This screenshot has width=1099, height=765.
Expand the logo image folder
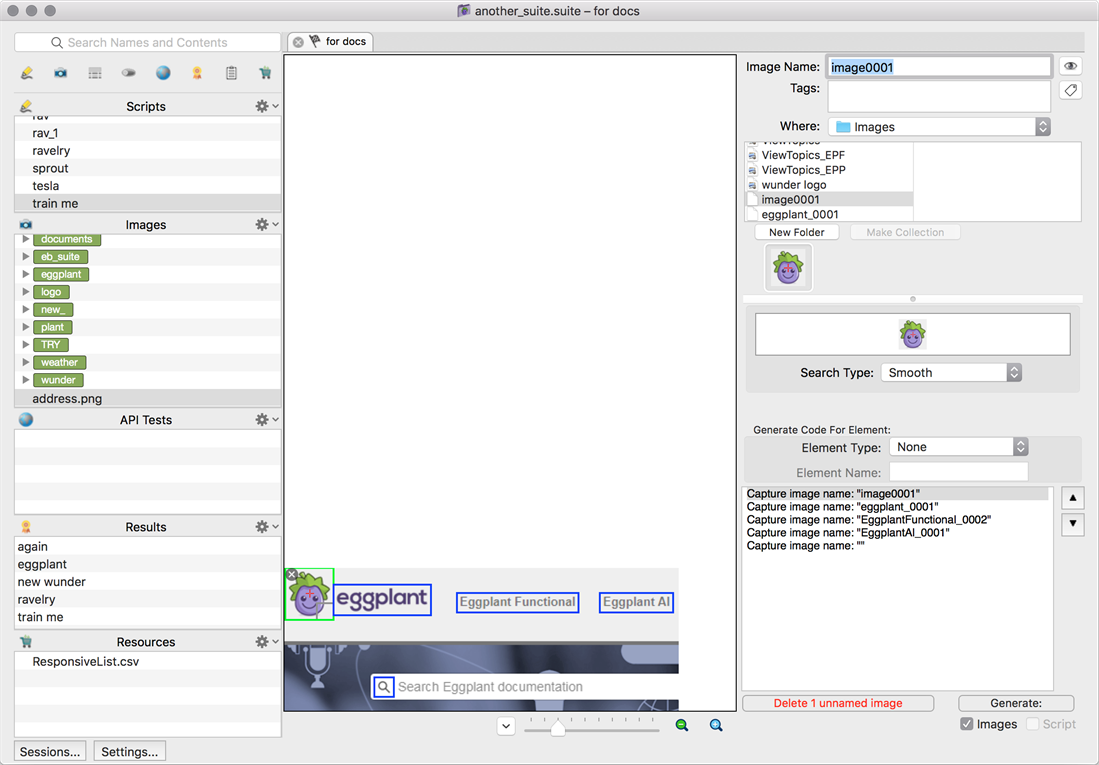pos(26,292)
